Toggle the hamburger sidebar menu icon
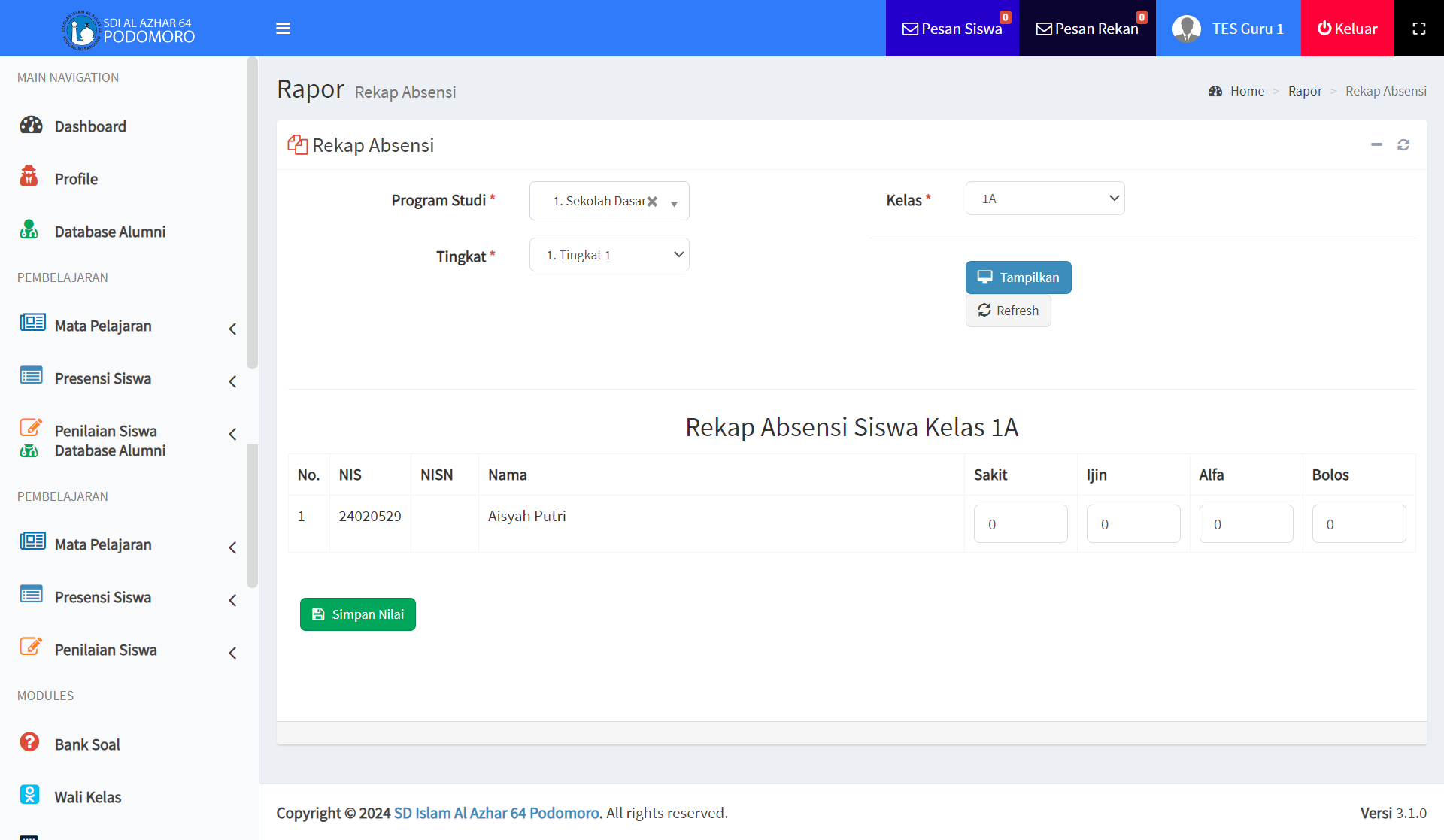Image resolution: width=1444 pixels, height=840 pixels. pos(283,29)
